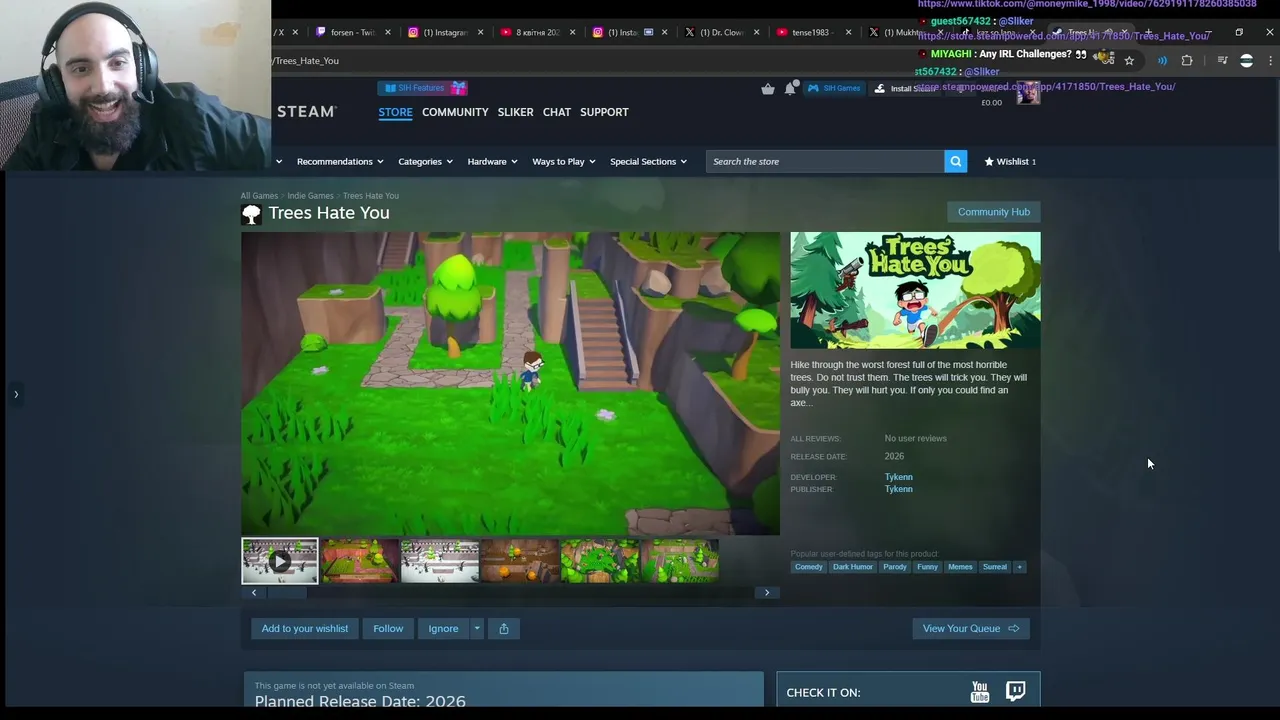Image resolution: width=1280 pixels, height=720 pixels.
Task: Expand the Hardware dropdown
Action: (x=492, y=161)
